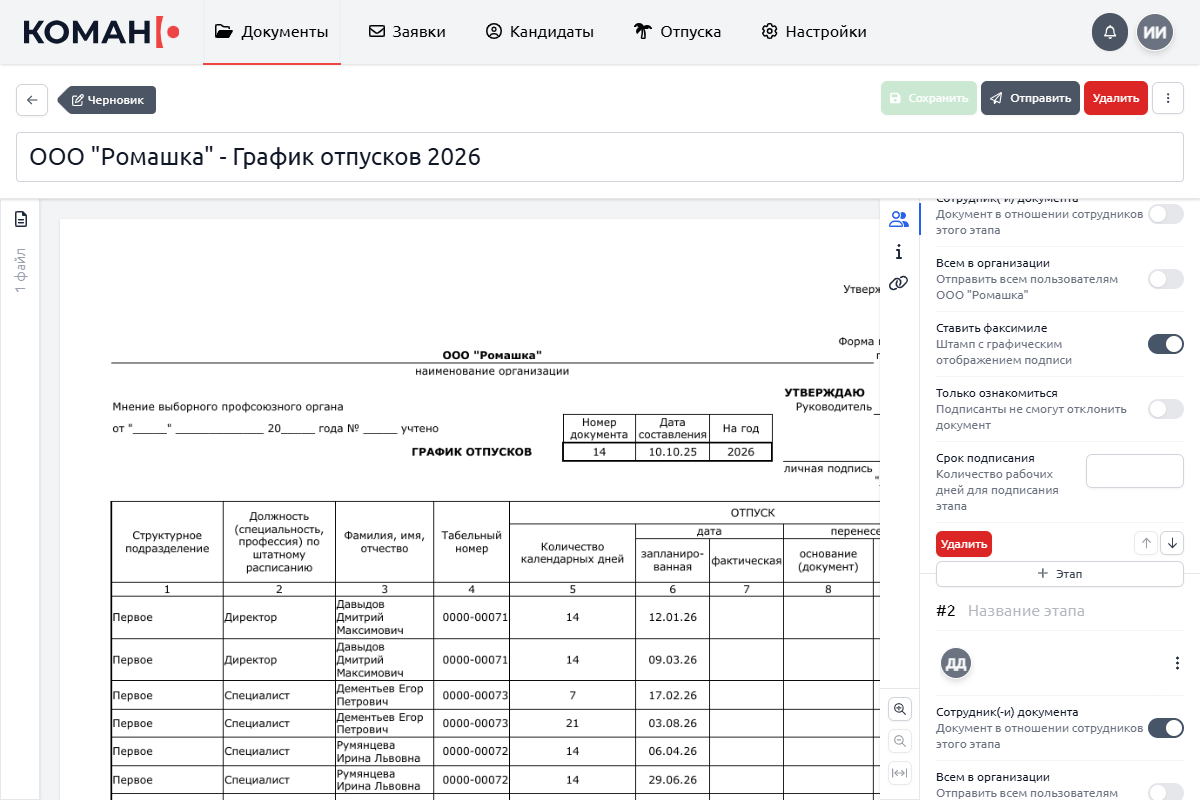
Task: Click the Срок подписания input field
Action: [1134, 470]
